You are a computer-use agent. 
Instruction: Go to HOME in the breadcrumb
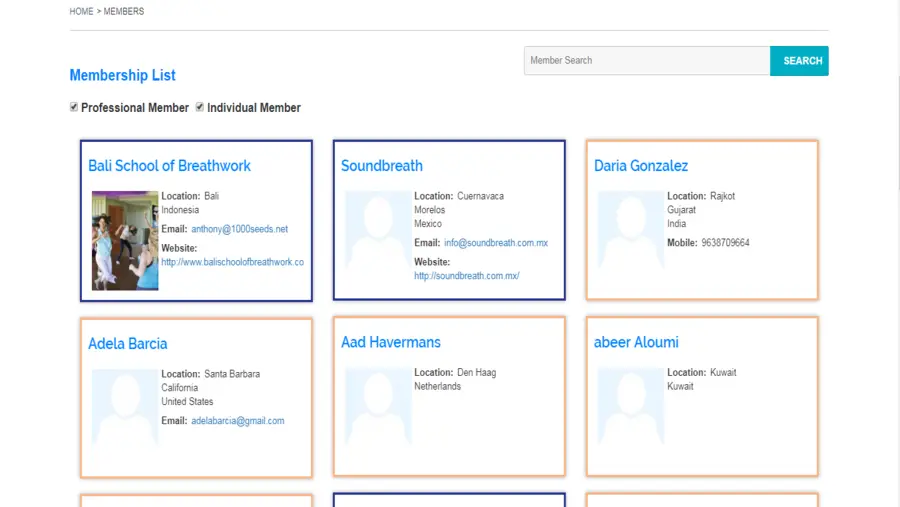81,12
